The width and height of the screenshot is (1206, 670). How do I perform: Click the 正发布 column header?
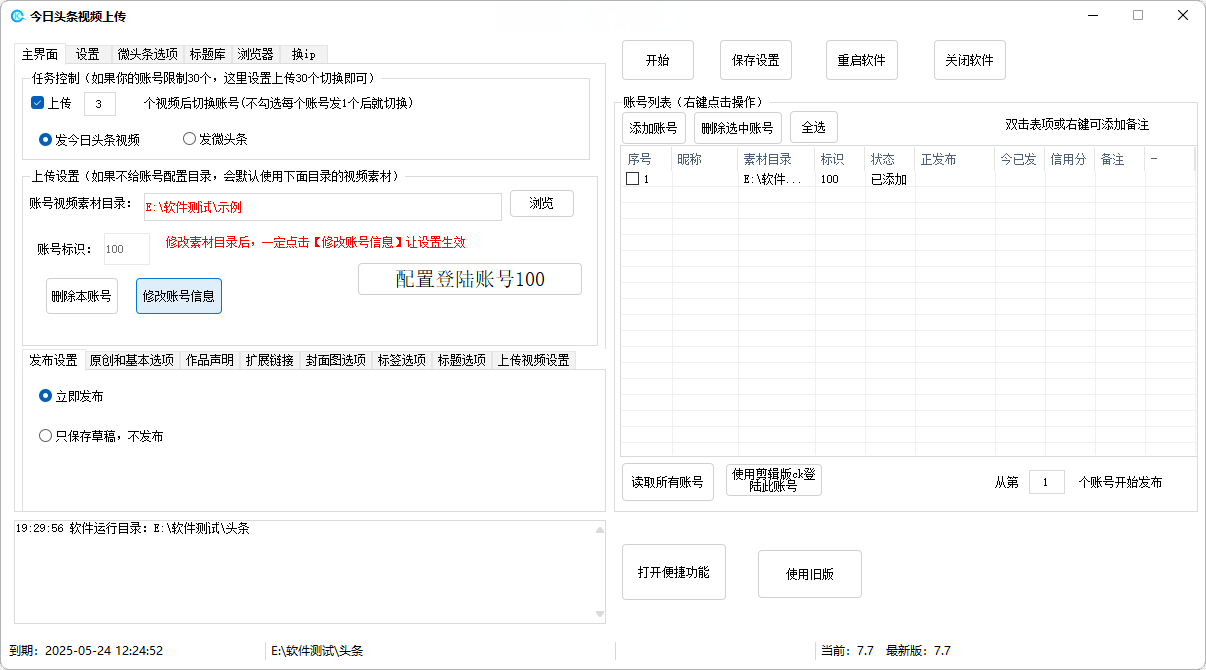[955, 159]
